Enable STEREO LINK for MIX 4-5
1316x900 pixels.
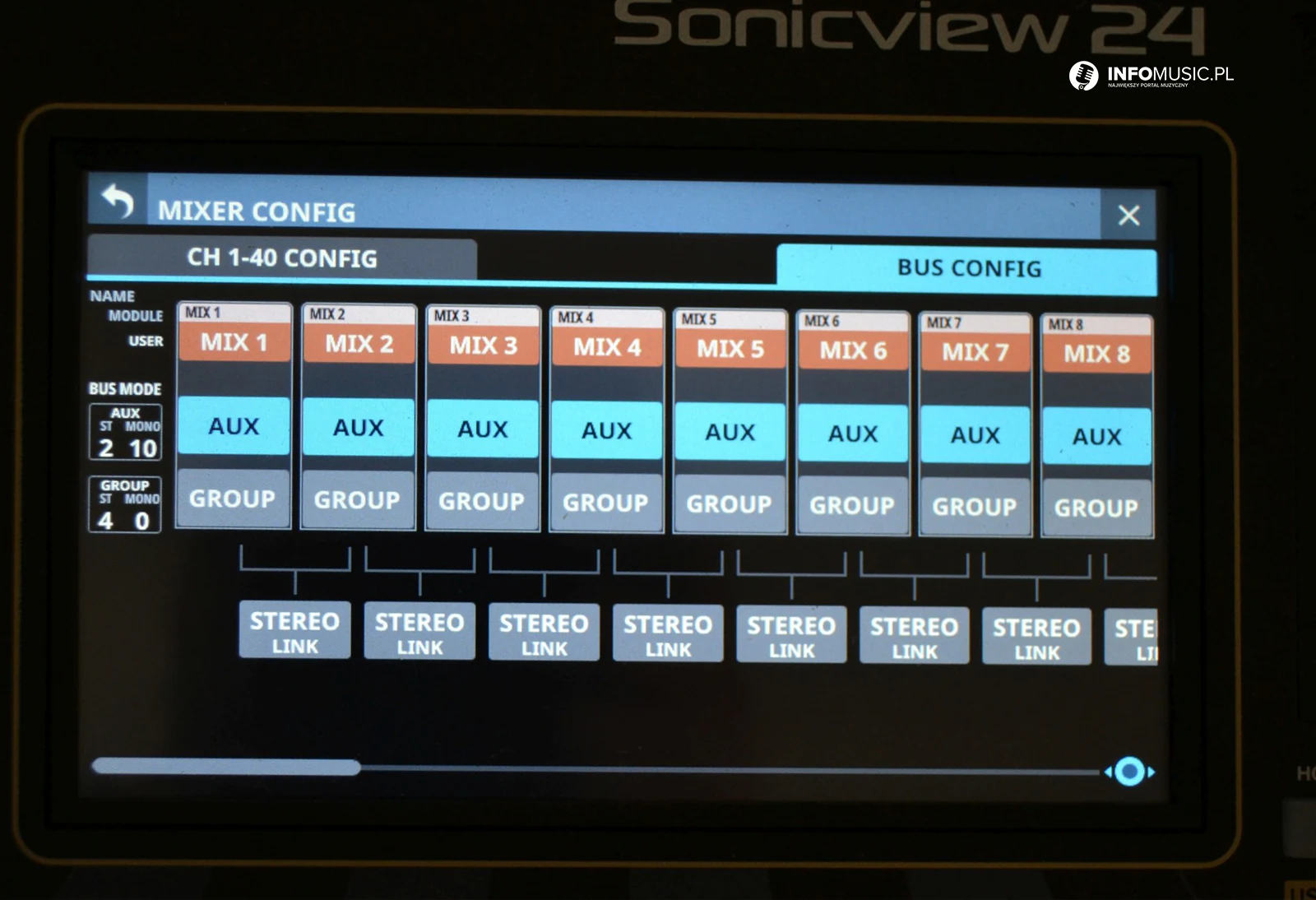click(668, 633)
